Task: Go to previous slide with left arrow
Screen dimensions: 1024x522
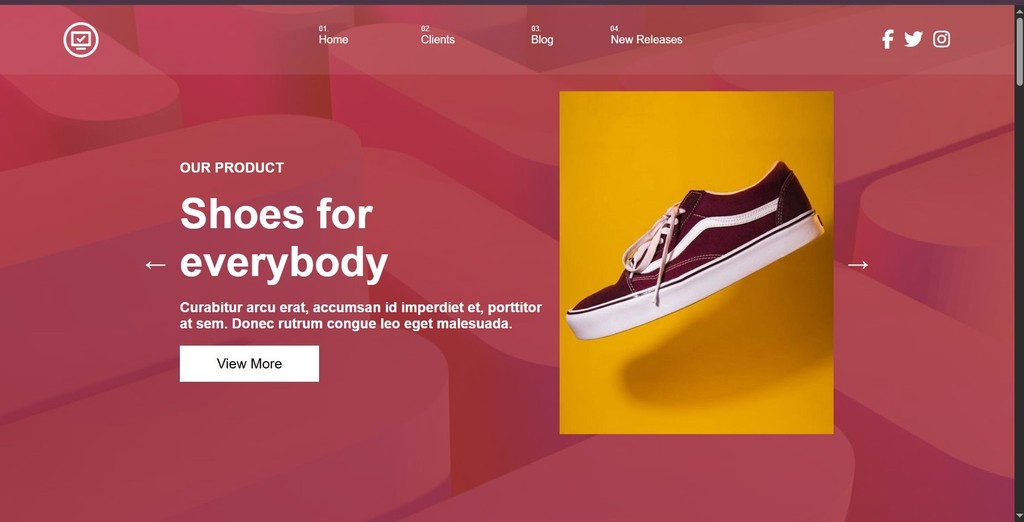Action: click(x=155, y=265)
